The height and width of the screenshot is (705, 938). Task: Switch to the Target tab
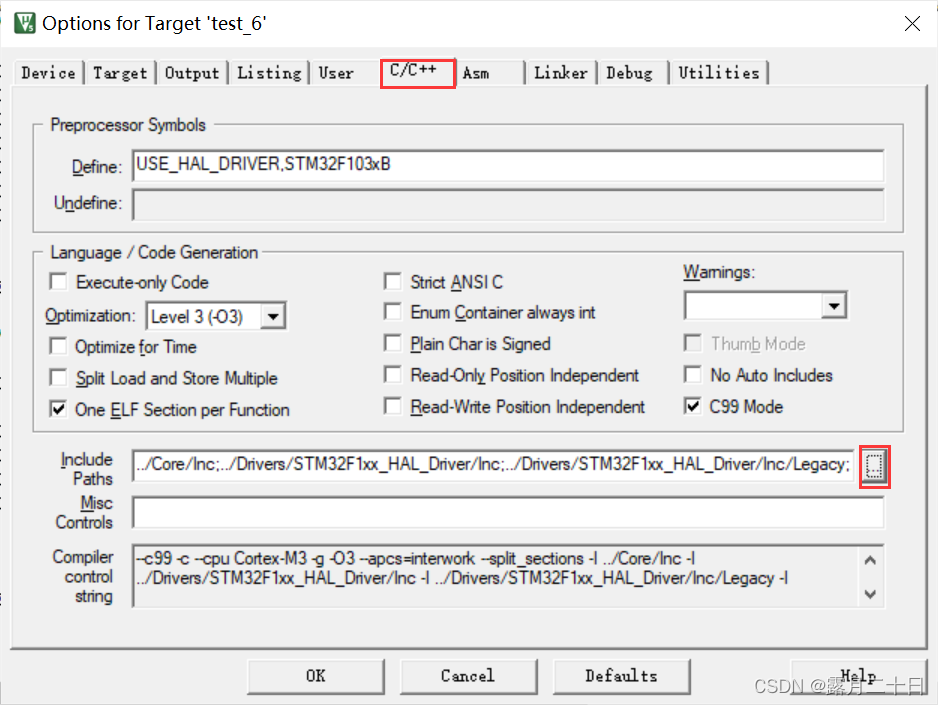coord(120,73)
